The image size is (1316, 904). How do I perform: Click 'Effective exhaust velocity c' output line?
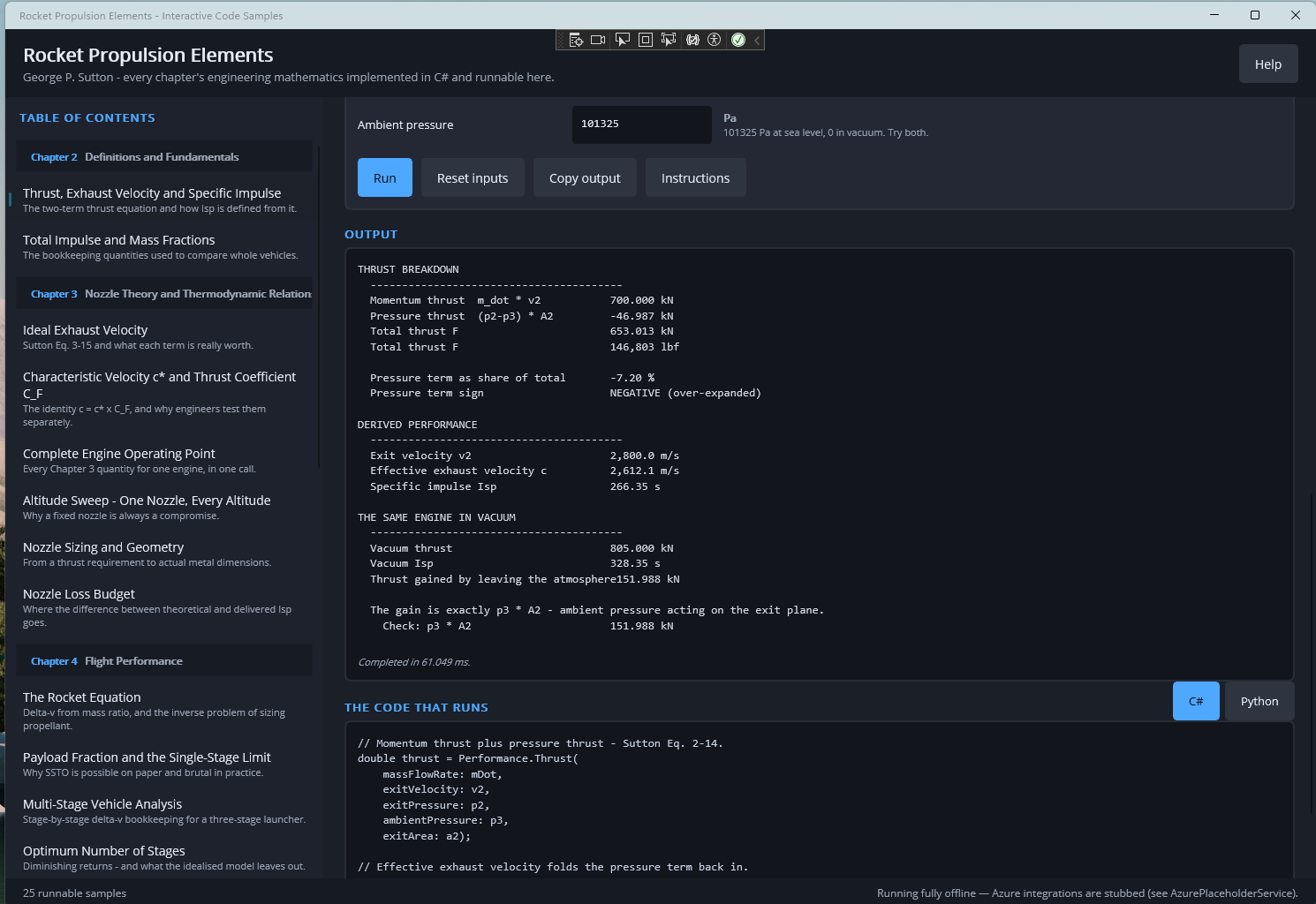[525, 471]
